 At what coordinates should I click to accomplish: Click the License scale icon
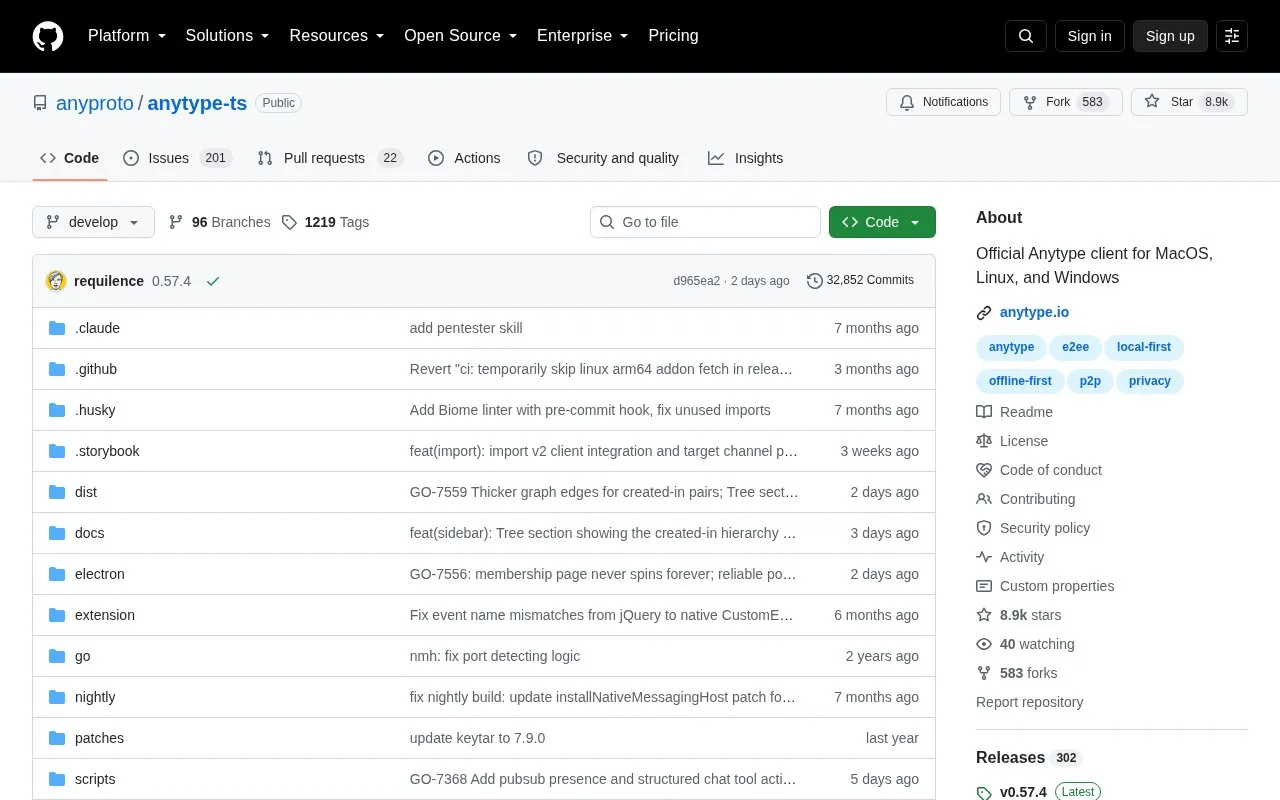(x=984, y=441)
